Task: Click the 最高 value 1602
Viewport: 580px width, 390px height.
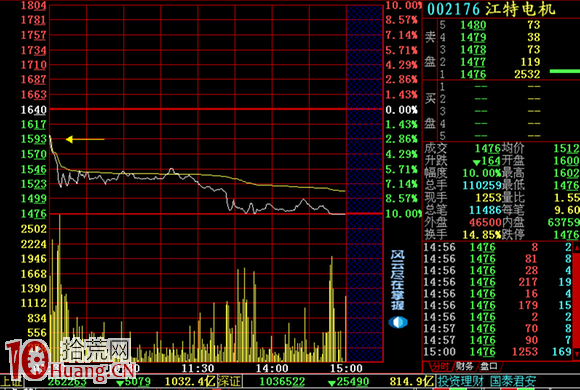Action: 567,173
